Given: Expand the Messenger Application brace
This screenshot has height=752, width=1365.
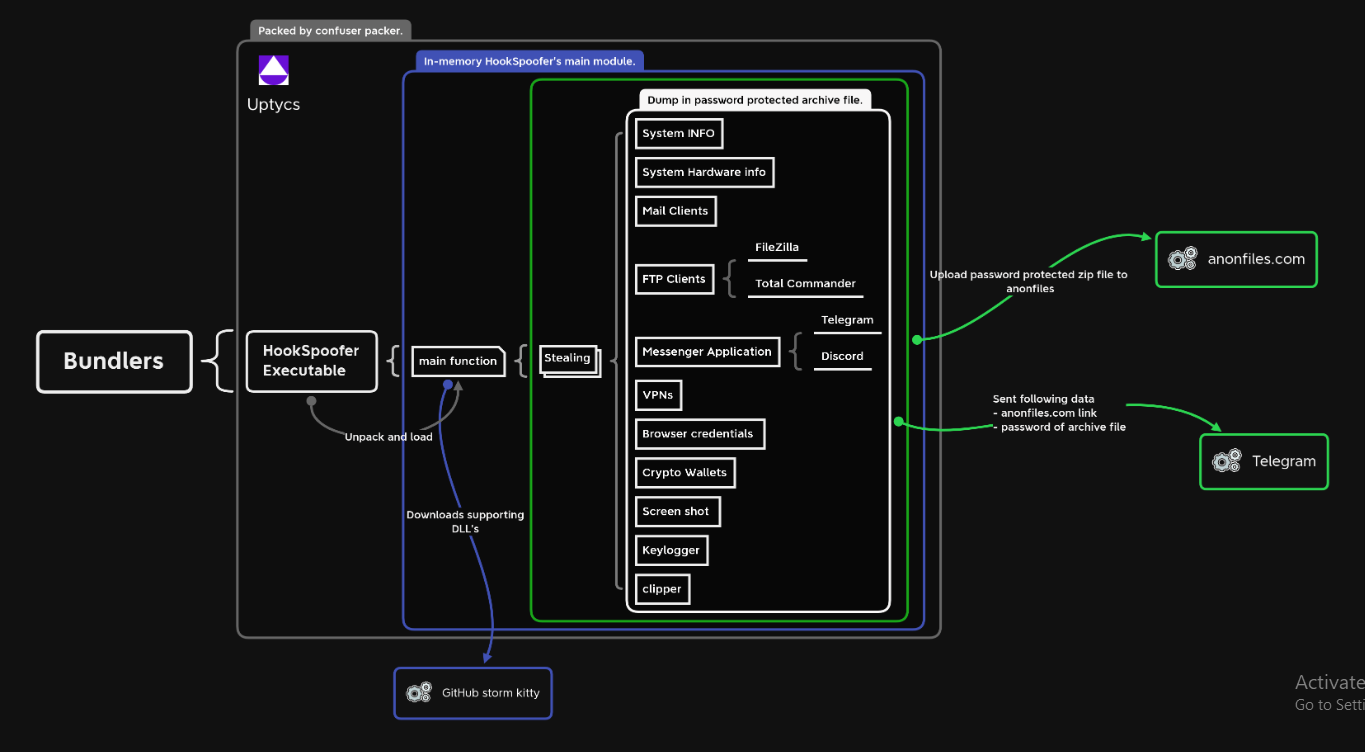Looking at the screenshot, I should (796, 352).
